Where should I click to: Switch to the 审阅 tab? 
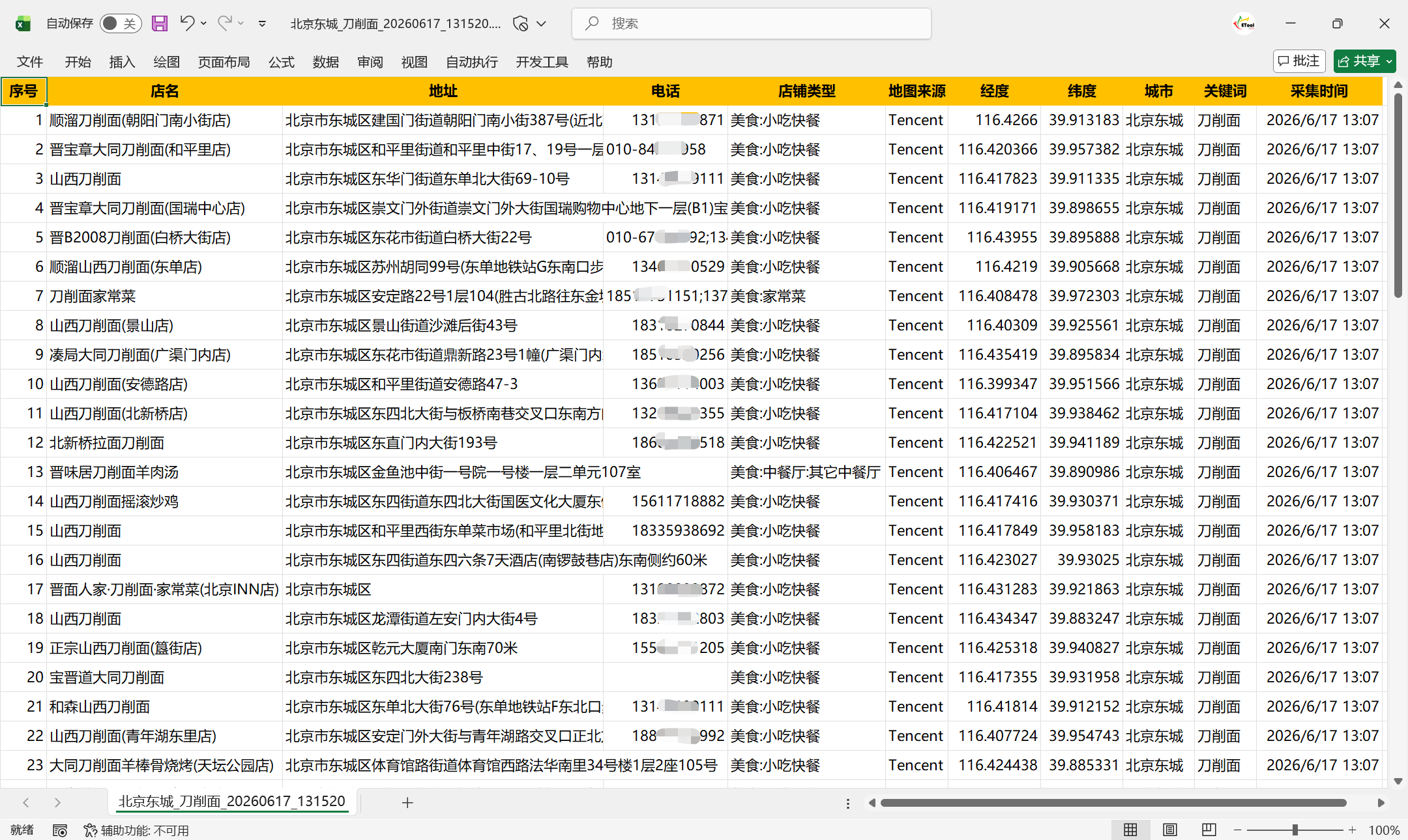[x=370, y=62]
